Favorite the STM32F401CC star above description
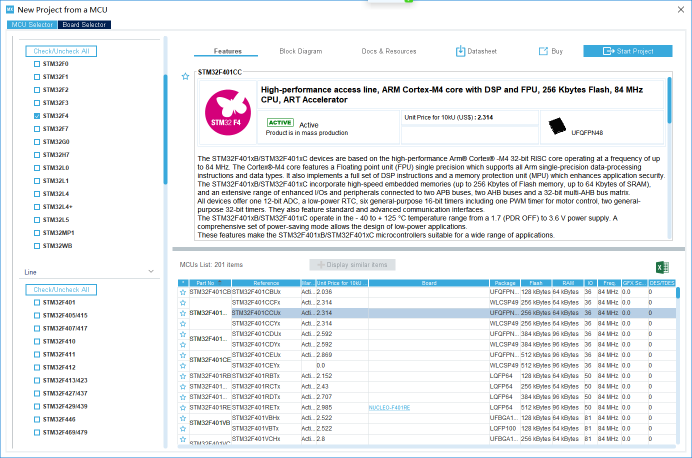Viewport: 692px width, 458px height. coord(185,77)
